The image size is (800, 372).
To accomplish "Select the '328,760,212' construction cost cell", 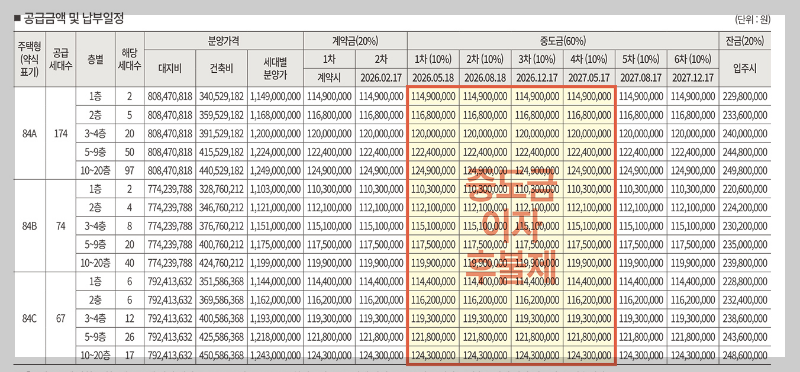I will 221,189.
